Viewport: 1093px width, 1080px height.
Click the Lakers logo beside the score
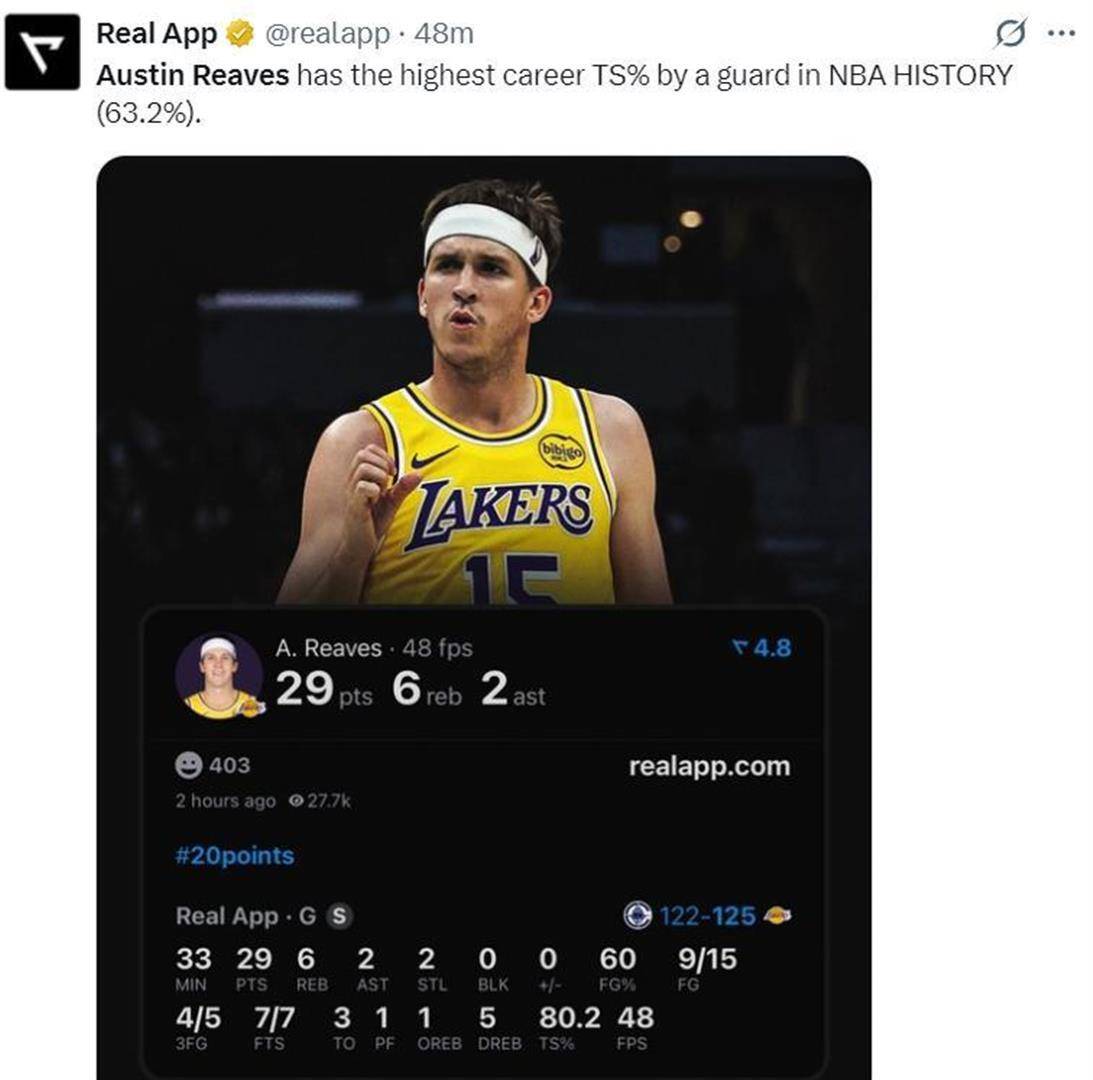(777, 915)
